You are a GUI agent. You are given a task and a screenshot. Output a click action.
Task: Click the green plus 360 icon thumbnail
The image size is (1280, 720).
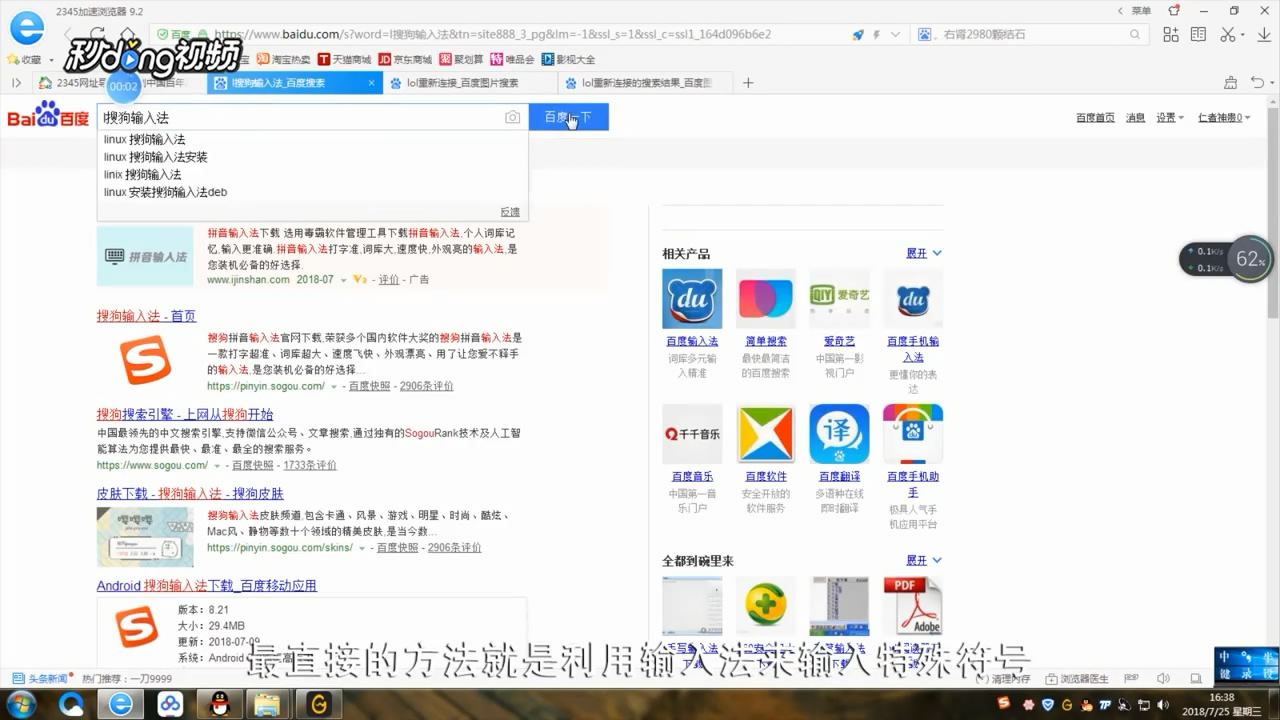point(765,605)
